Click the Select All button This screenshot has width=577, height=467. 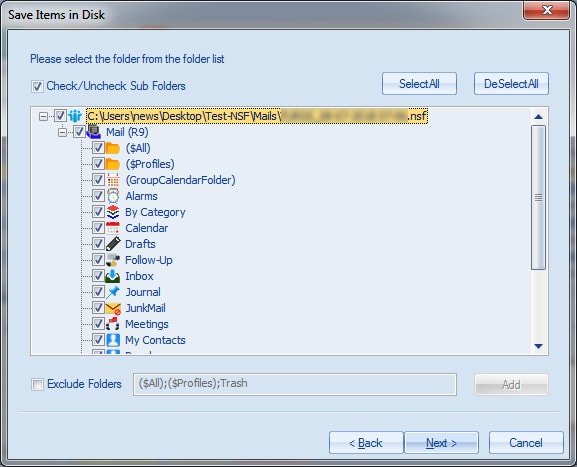tap(420, 84)
